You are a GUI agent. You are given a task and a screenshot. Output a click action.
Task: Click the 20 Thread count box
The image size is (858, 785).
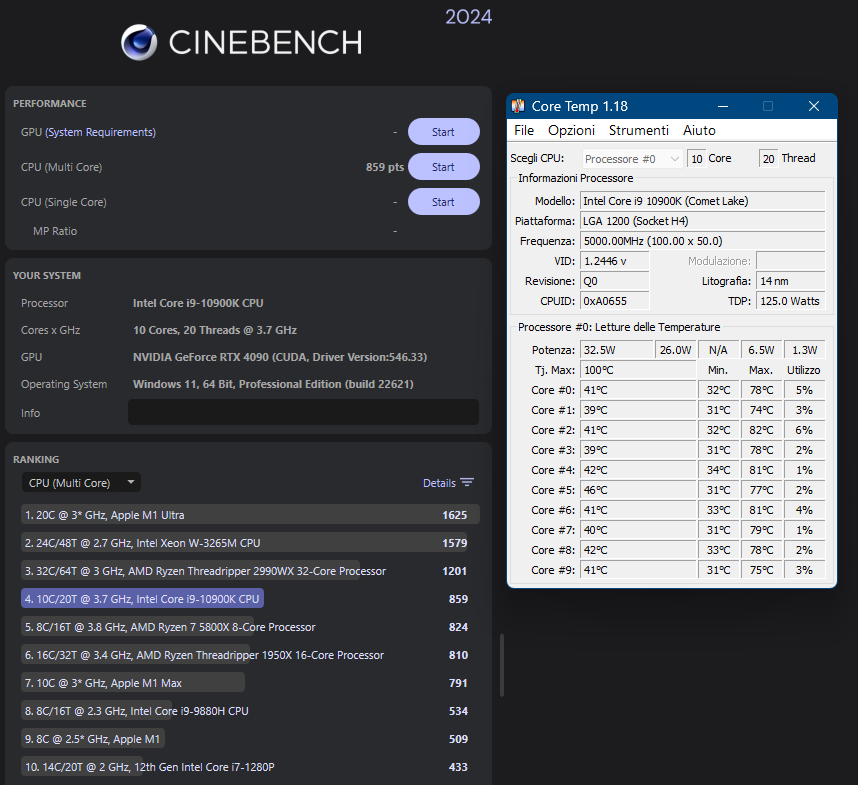coord(768,159)
